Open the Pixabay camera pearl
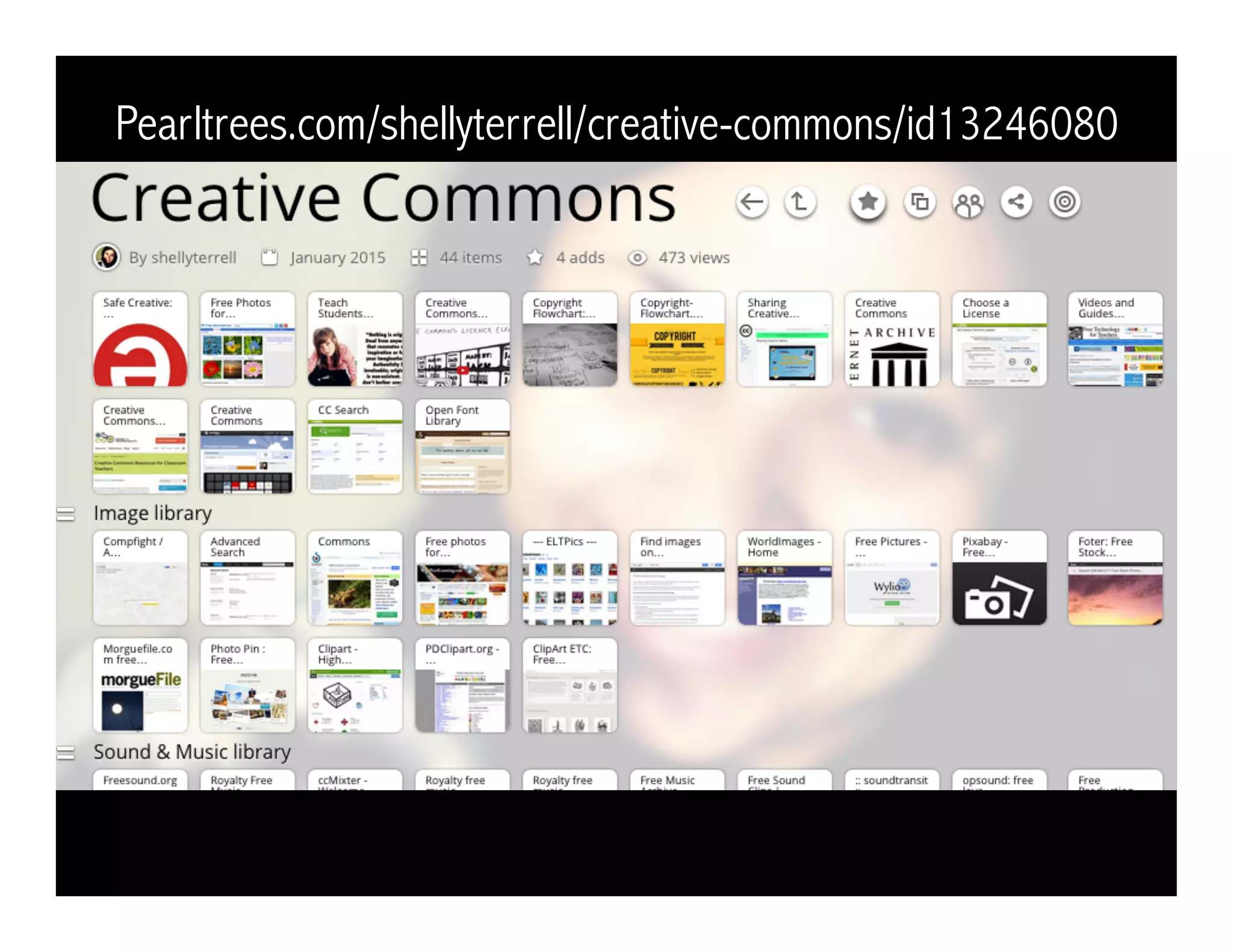 999,578
